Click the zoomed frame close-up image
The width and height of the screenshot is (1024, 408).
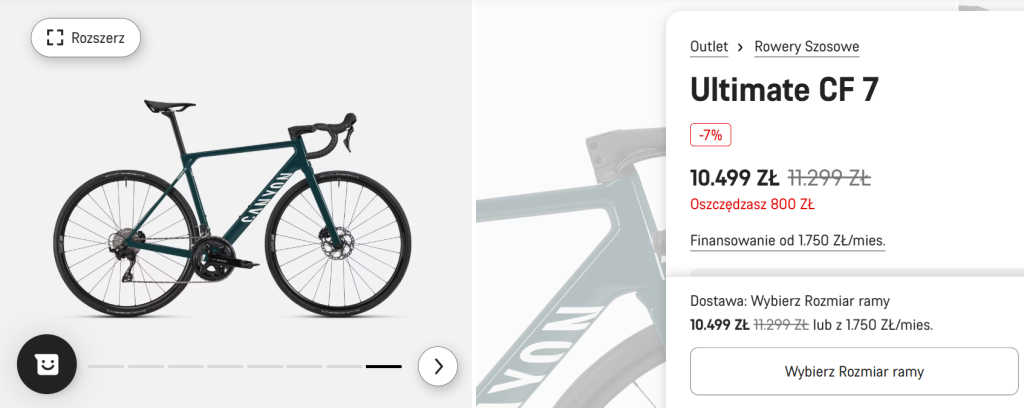click(x=570, y=250)
